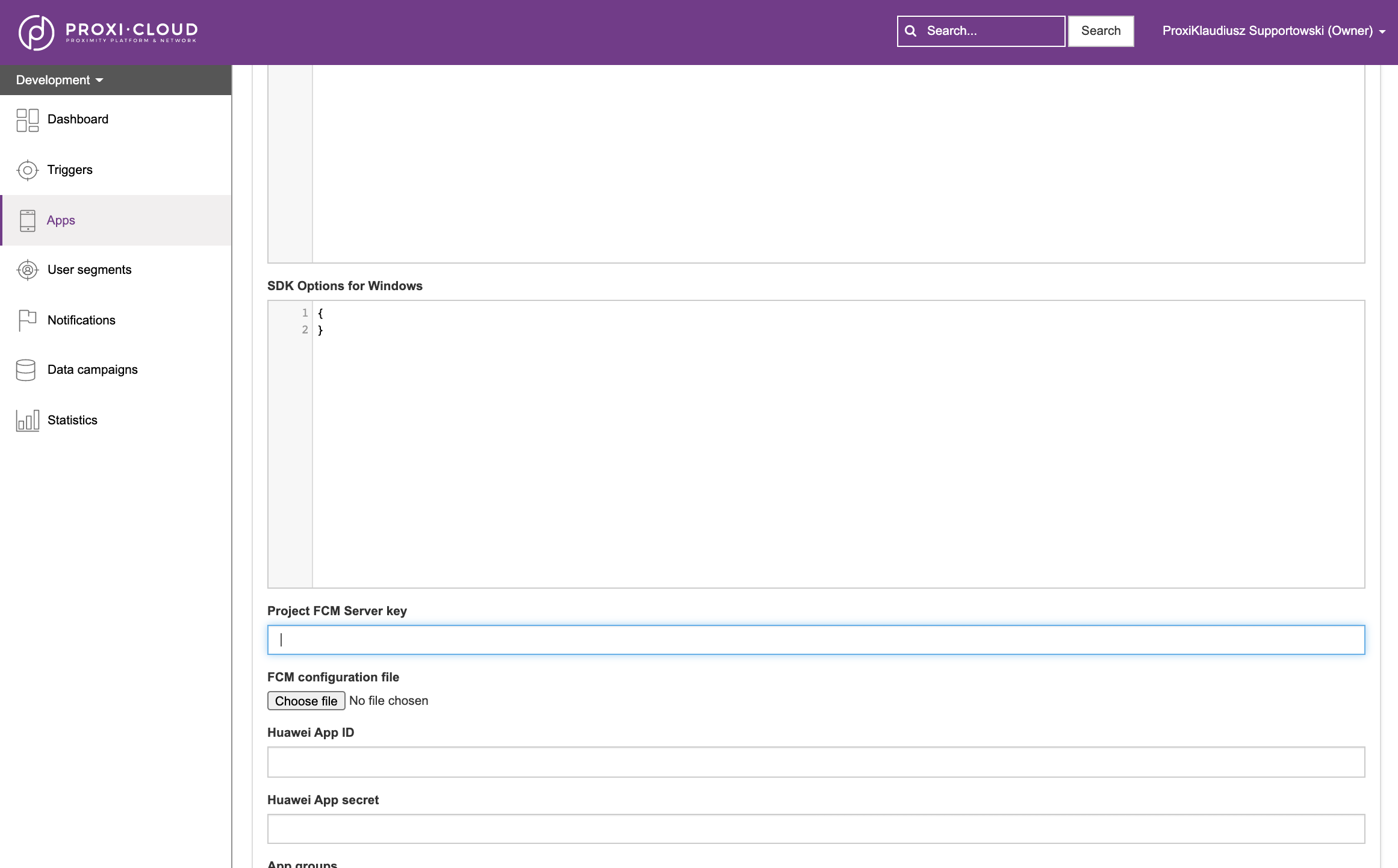Select the Apps menu item

click(x=61, y=220)
